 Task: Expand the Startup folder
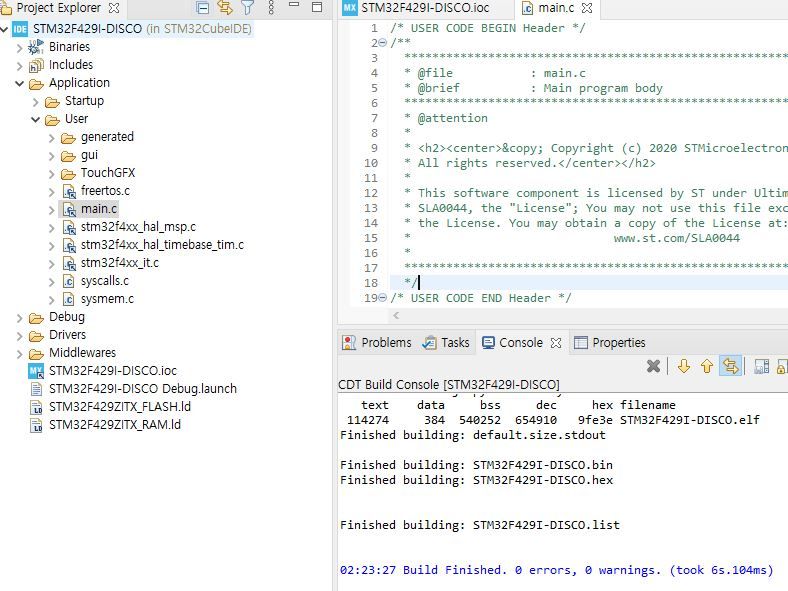click(x=36, y=102)
